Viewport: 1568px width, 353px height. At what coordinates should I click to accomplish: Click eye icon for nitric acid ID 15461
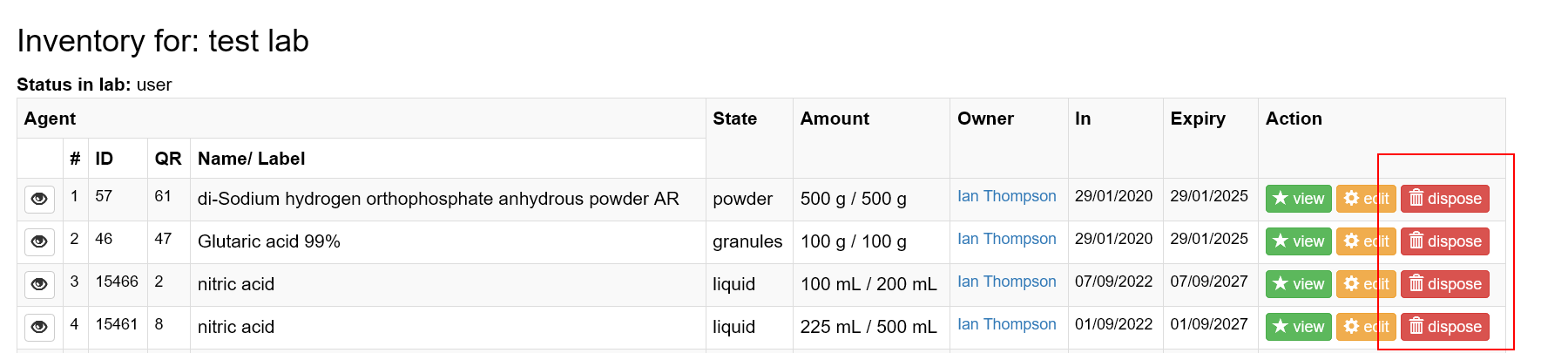click(39, 328)
